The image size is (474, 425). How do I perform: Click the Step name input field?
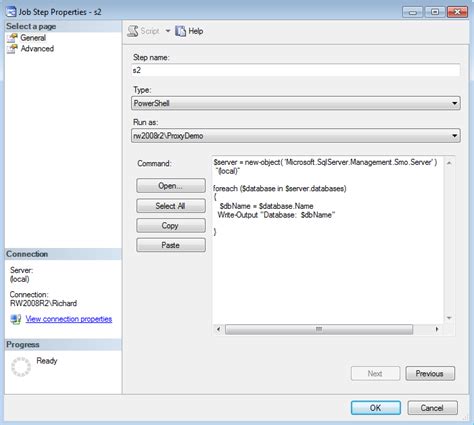coord(296,70)
